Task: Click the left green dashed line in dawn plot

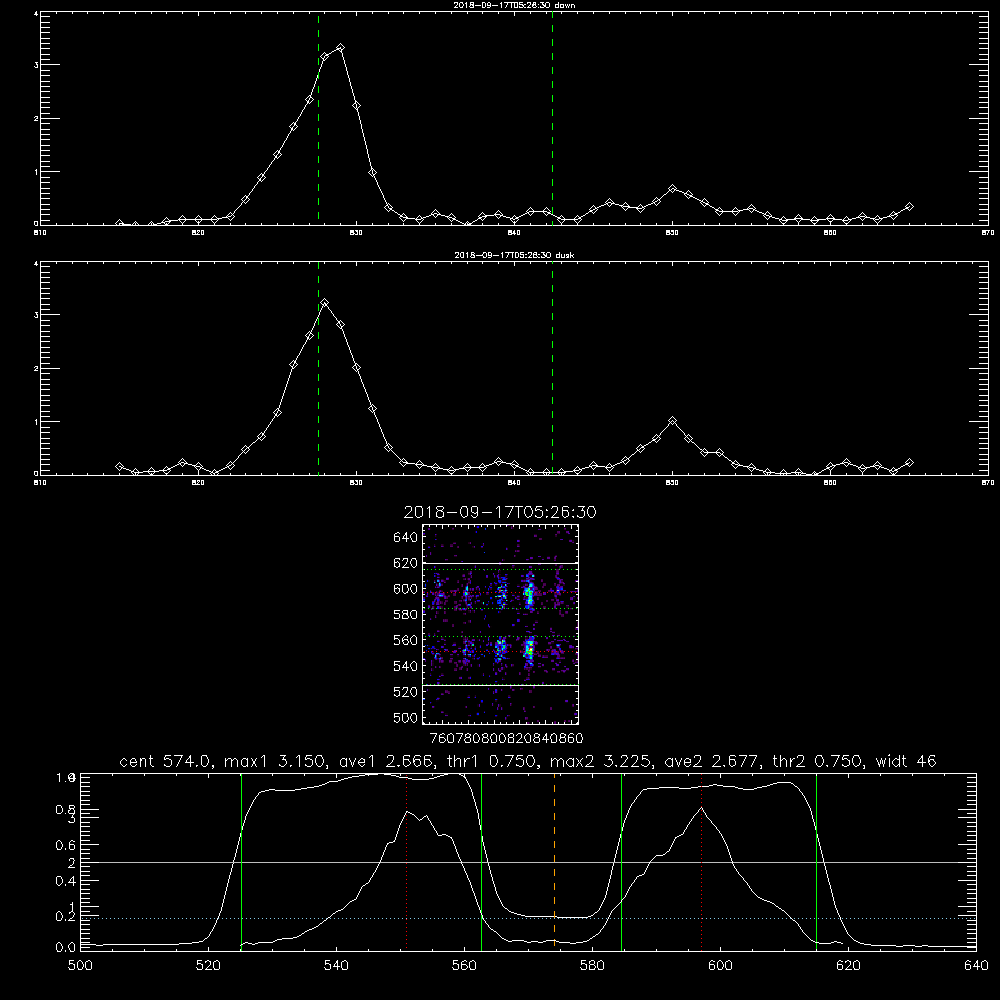Action: 318,118
